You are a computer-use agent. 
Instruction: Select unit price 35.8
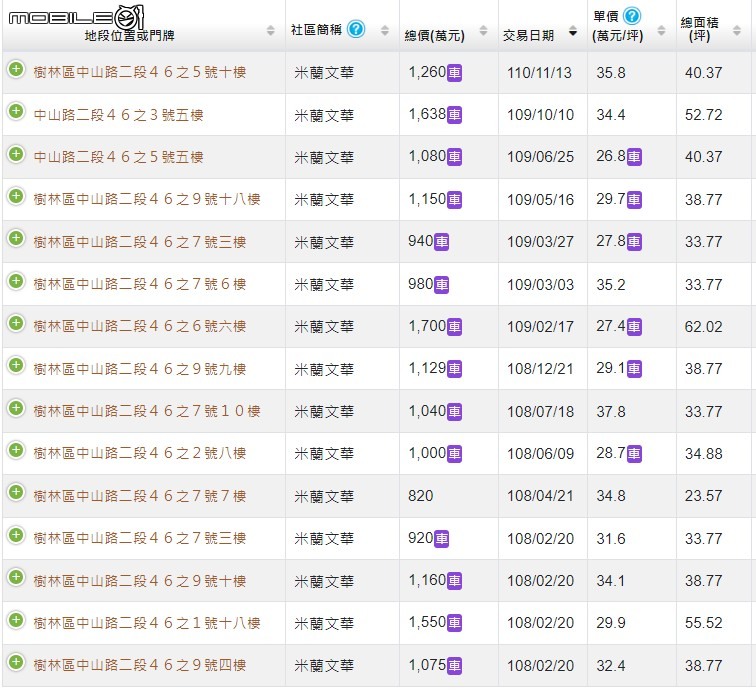point(610,73)
